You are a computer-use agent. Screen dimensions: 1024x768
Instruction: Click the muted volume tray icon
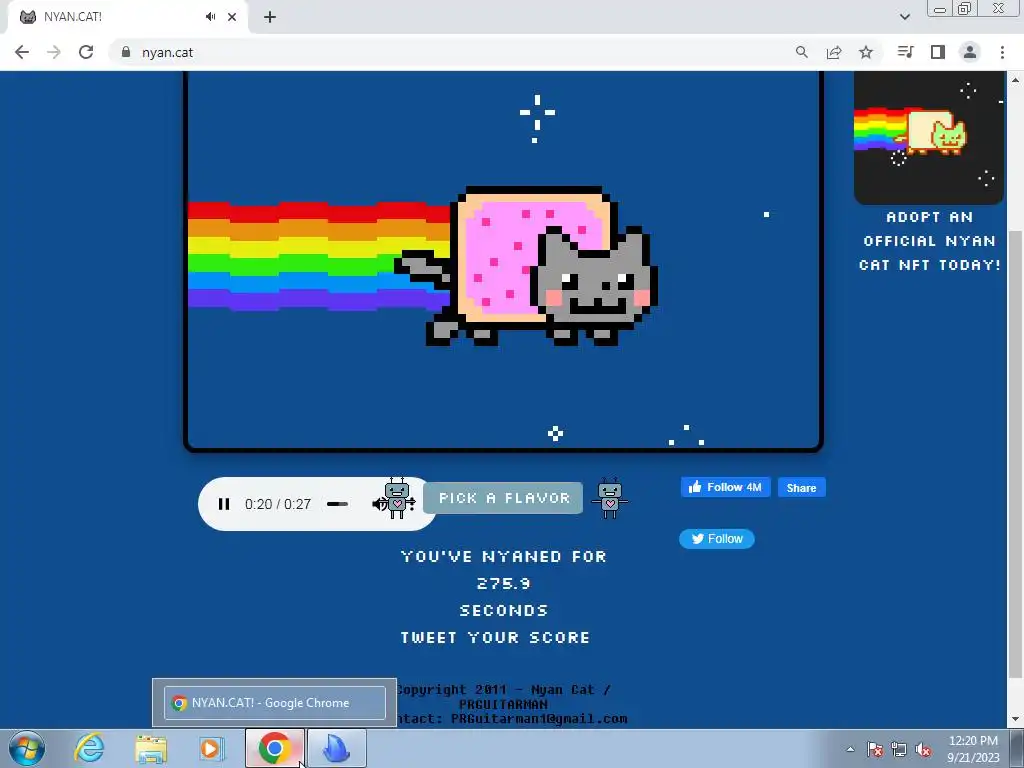923,749
